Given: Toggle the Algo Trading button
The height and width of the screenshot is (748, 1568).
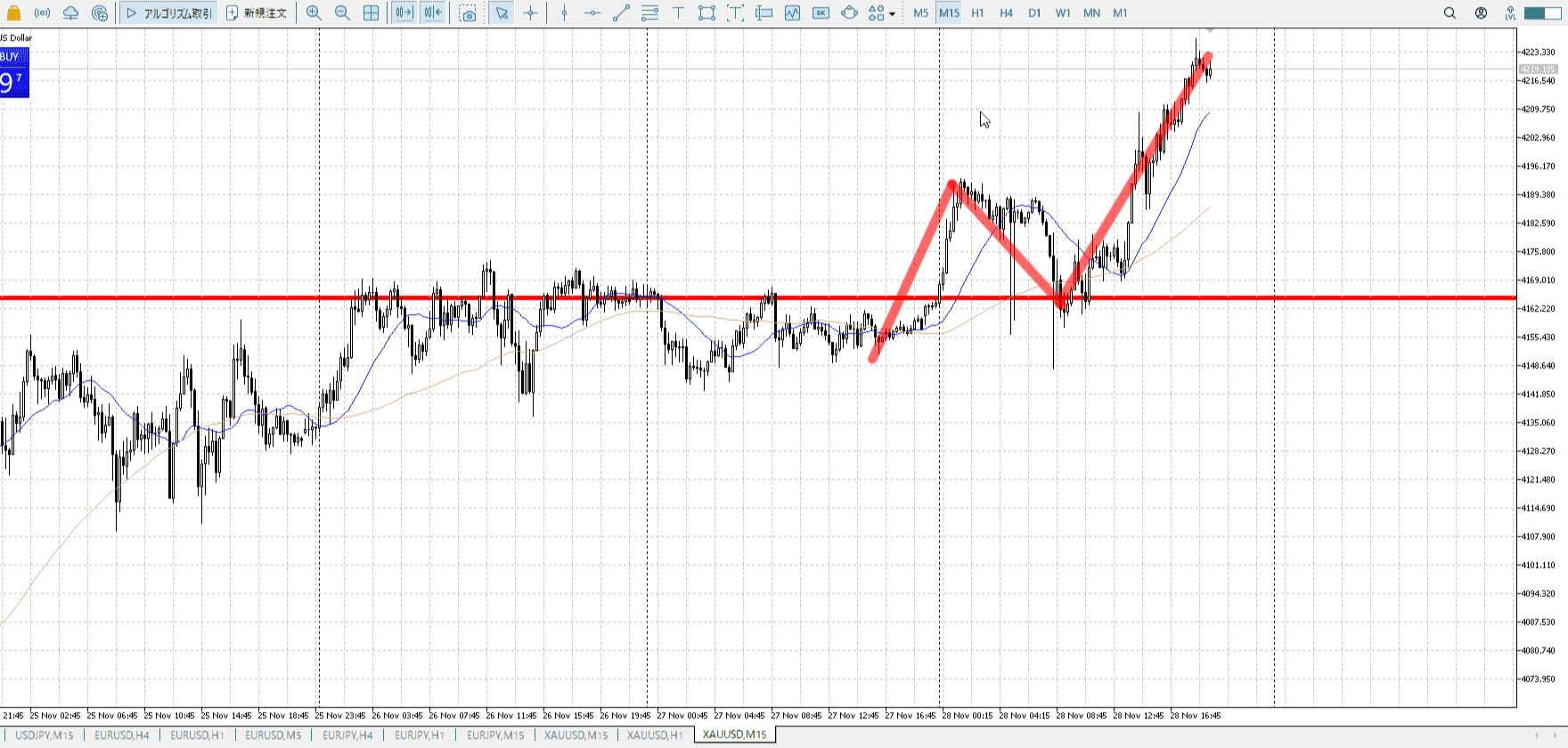Looking at the screenshot, I should [168, 13].
